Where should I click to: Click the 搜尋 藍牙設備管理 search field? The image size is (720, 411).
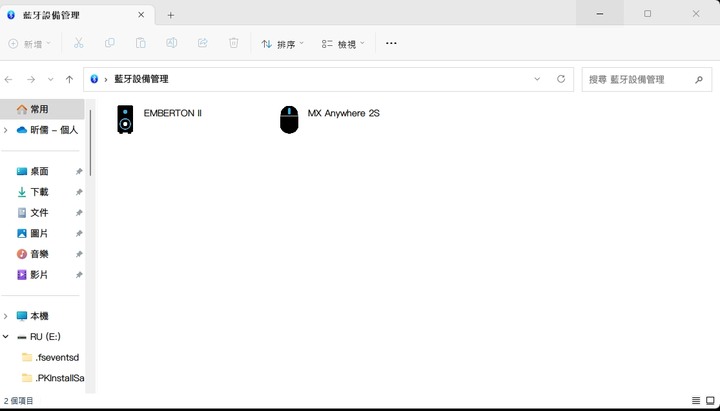coord(647,79)
